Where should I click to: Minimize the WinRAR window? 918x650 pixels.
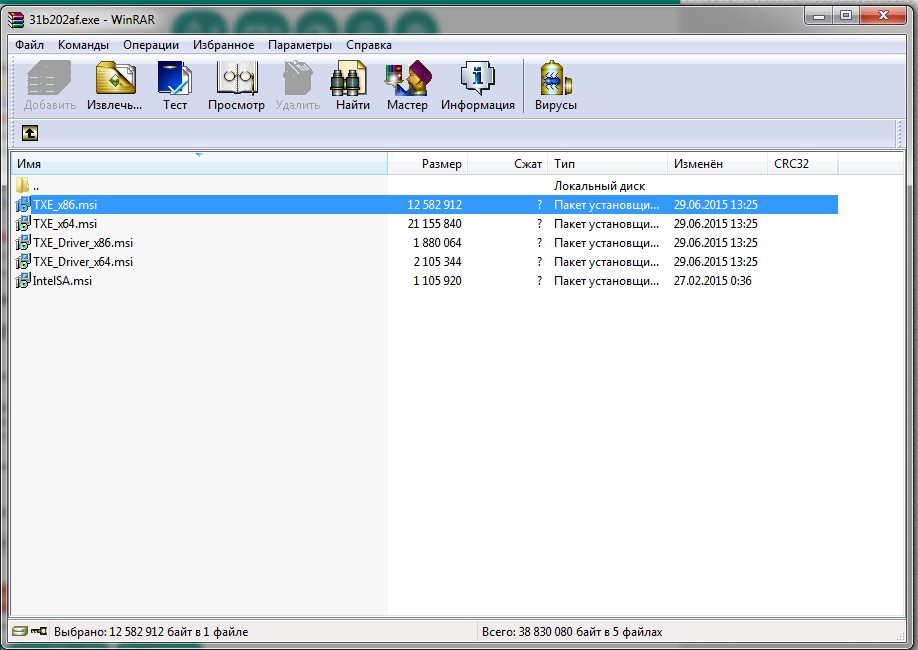(x=819, y=16)
